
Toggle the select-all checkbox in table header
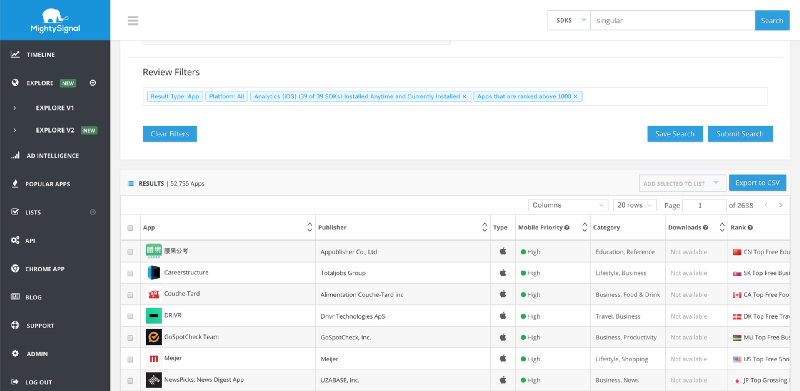click(130, 228)
